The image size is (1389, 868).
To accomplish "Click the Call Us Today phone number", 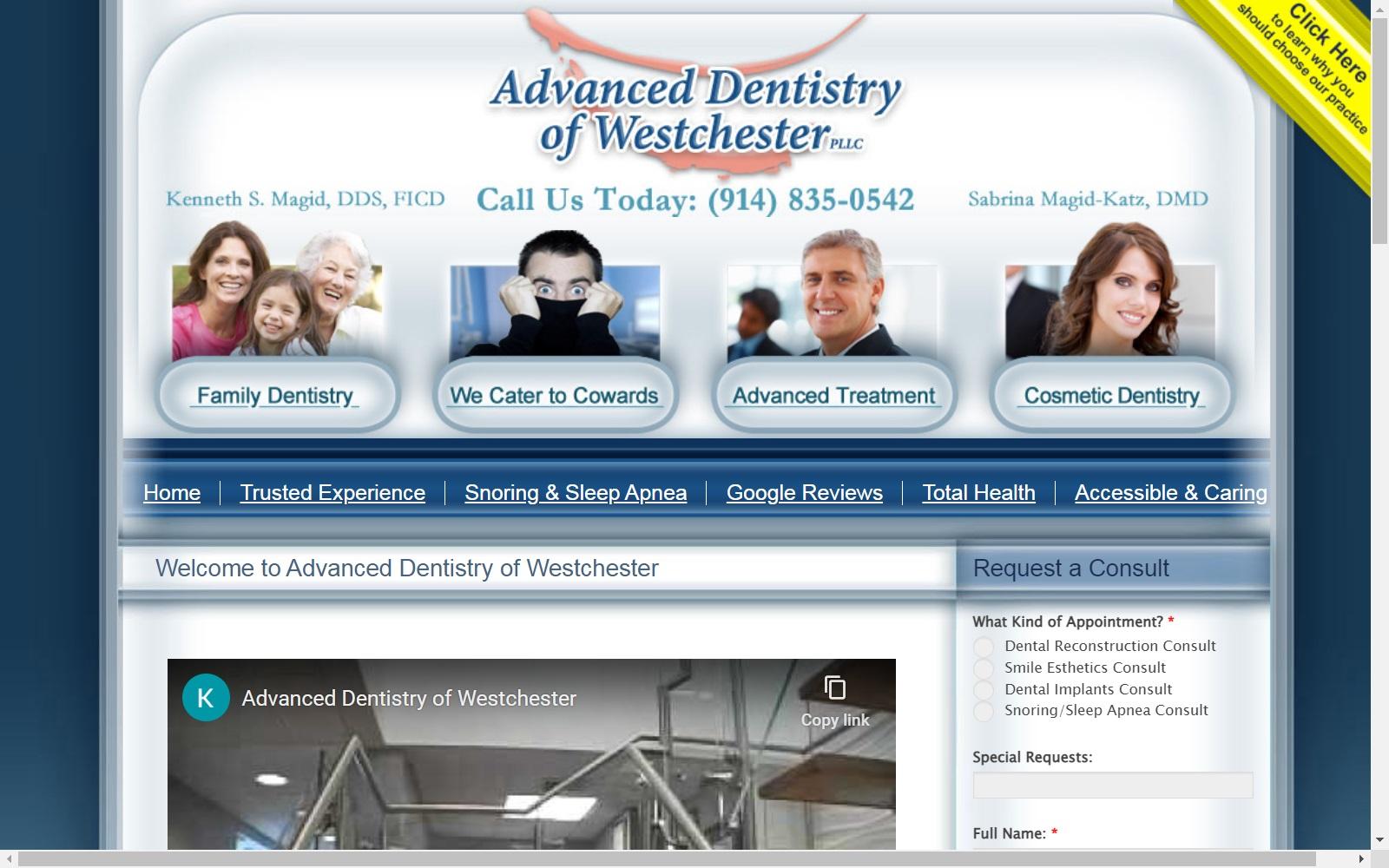I will pos(695,200).
